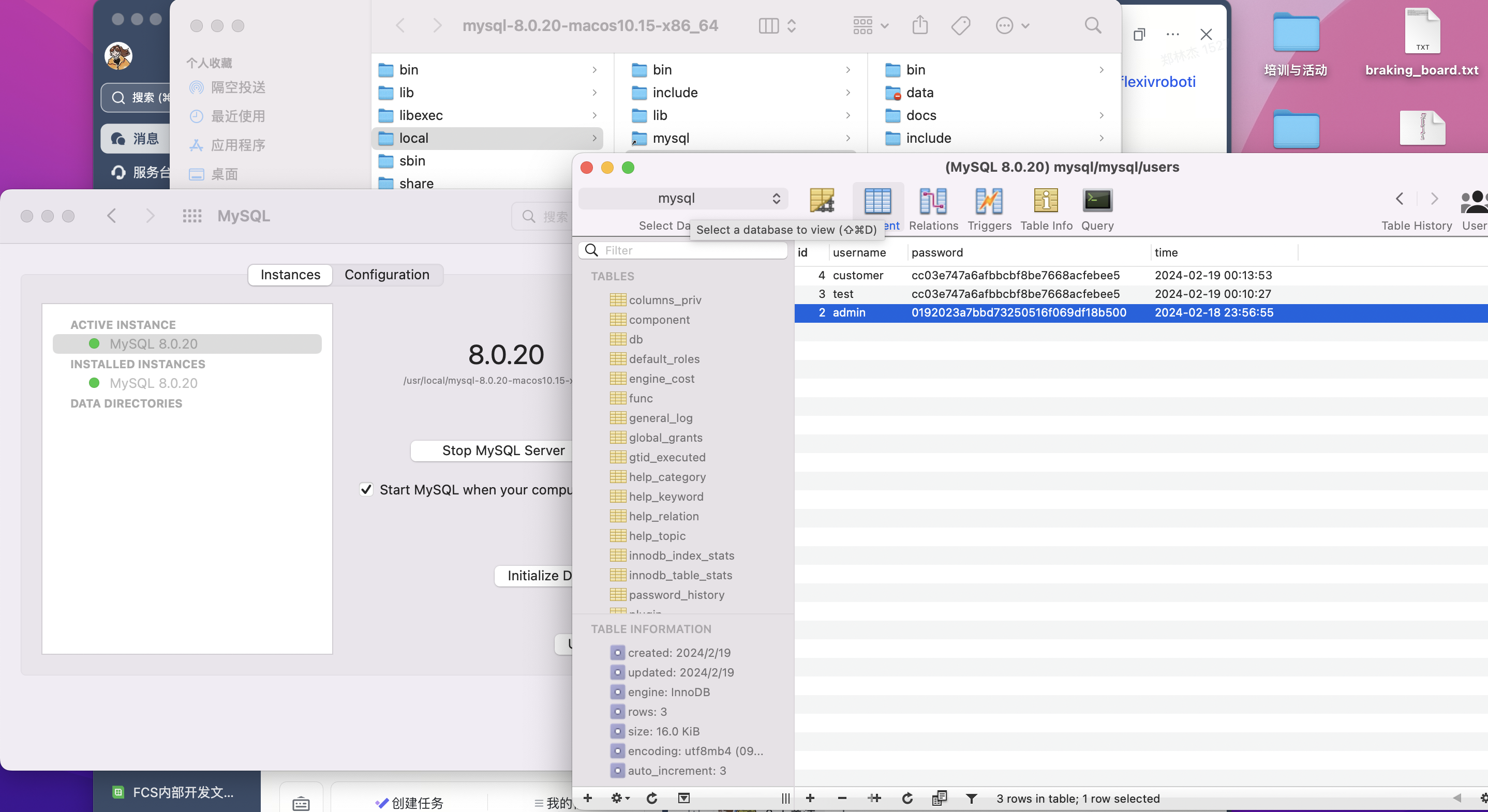Click 创建任务 button at bottom

pyautogui.click(x=410, y=803)
